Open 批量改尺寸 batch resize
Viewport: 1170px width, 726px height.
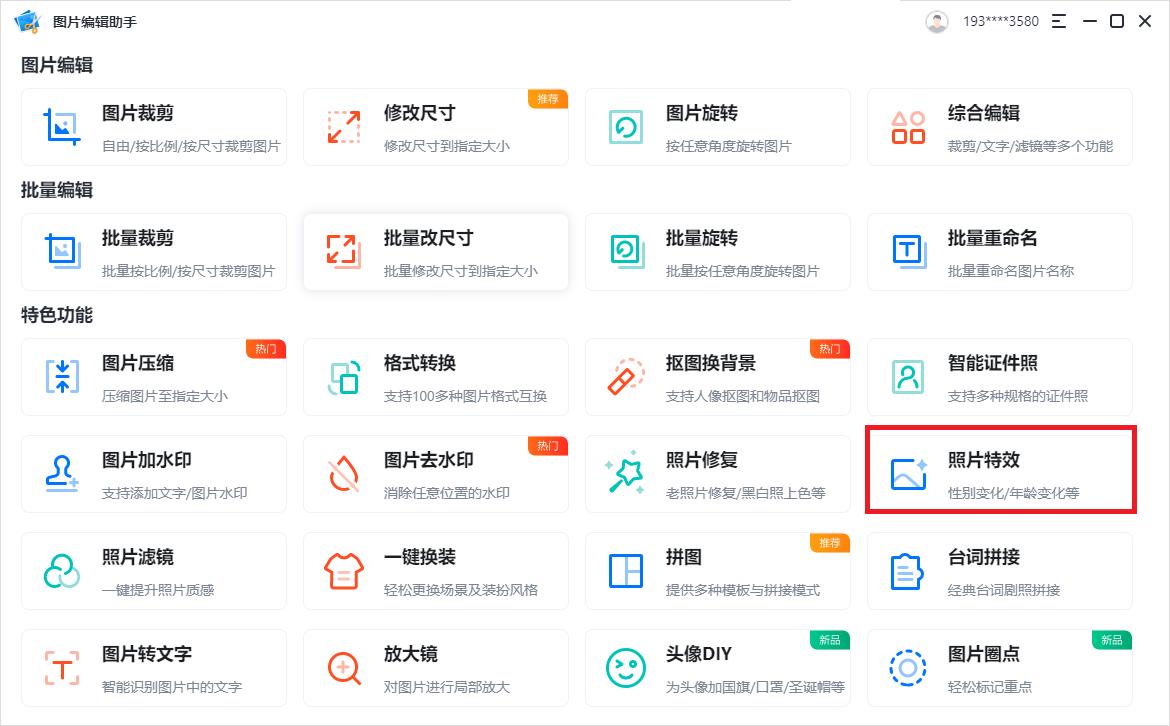click(x=436, y=252)
